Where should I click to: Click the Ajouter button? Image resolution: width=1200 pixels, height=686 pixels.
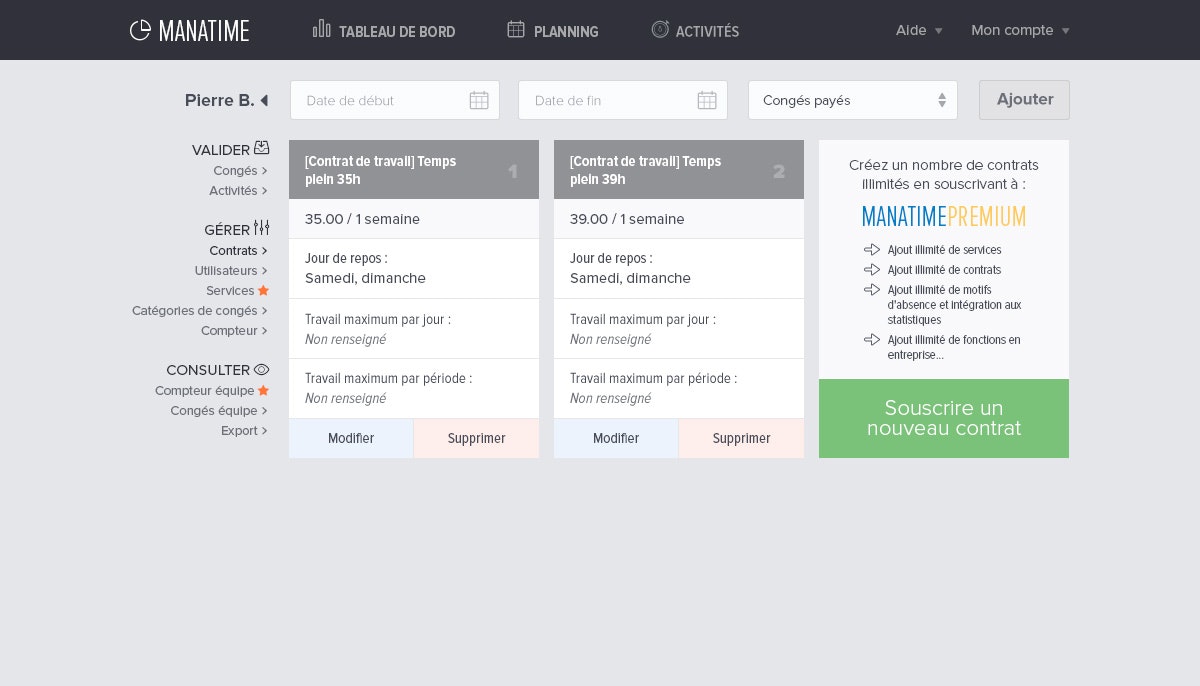tap(1024, 100)
